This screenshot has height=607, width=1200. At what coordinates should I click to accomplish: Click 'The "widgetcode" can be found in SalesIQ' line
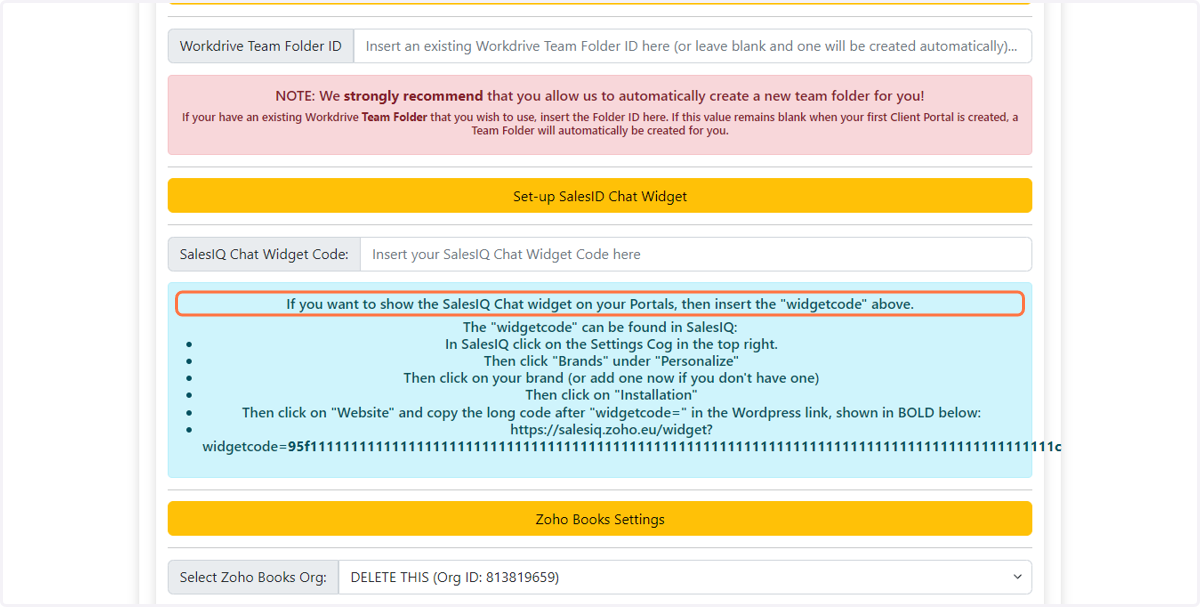pos(600,327)
